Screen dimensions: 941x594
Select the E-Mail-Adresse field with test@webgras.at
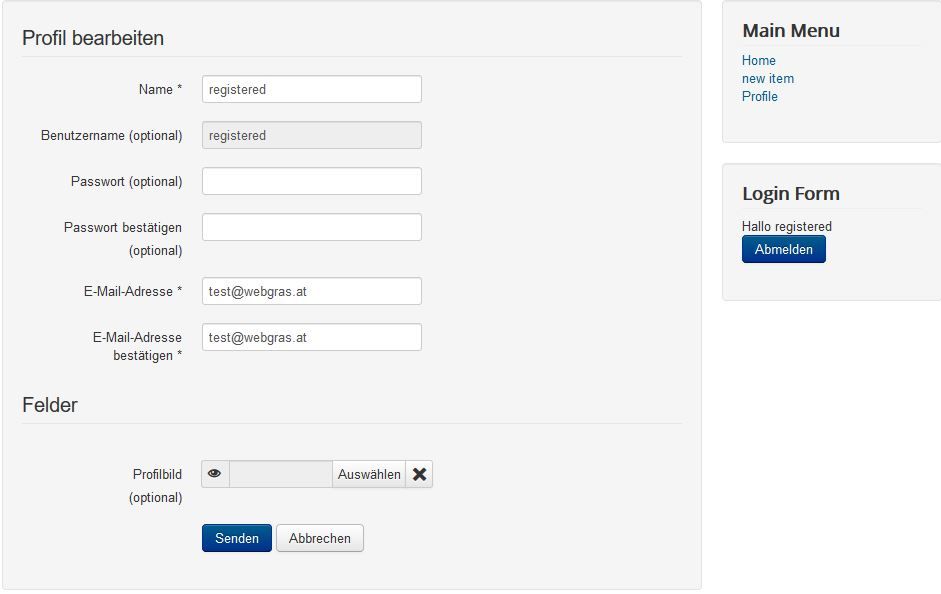click(311, 291)
